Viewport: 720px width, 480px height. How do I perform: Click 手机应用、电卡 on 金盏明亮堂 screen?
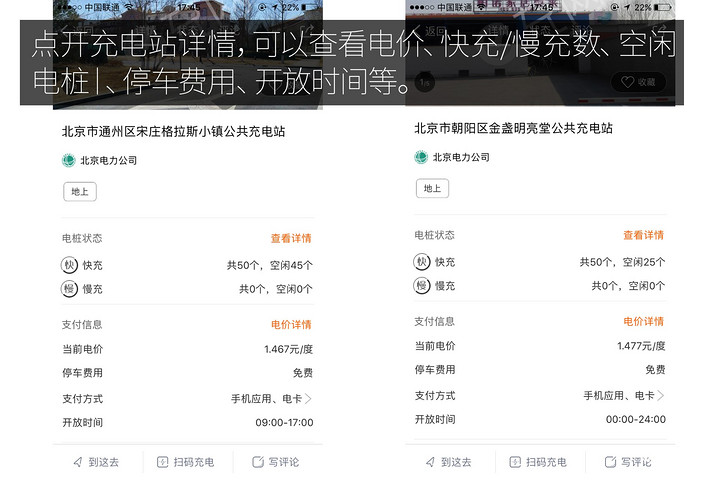click(619, 395)
